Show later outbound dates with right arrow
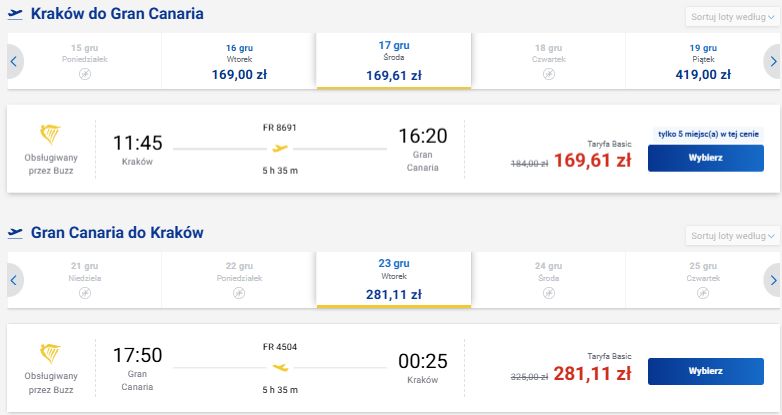This screenshot has width=782, height=415. [x=773, y=61]
